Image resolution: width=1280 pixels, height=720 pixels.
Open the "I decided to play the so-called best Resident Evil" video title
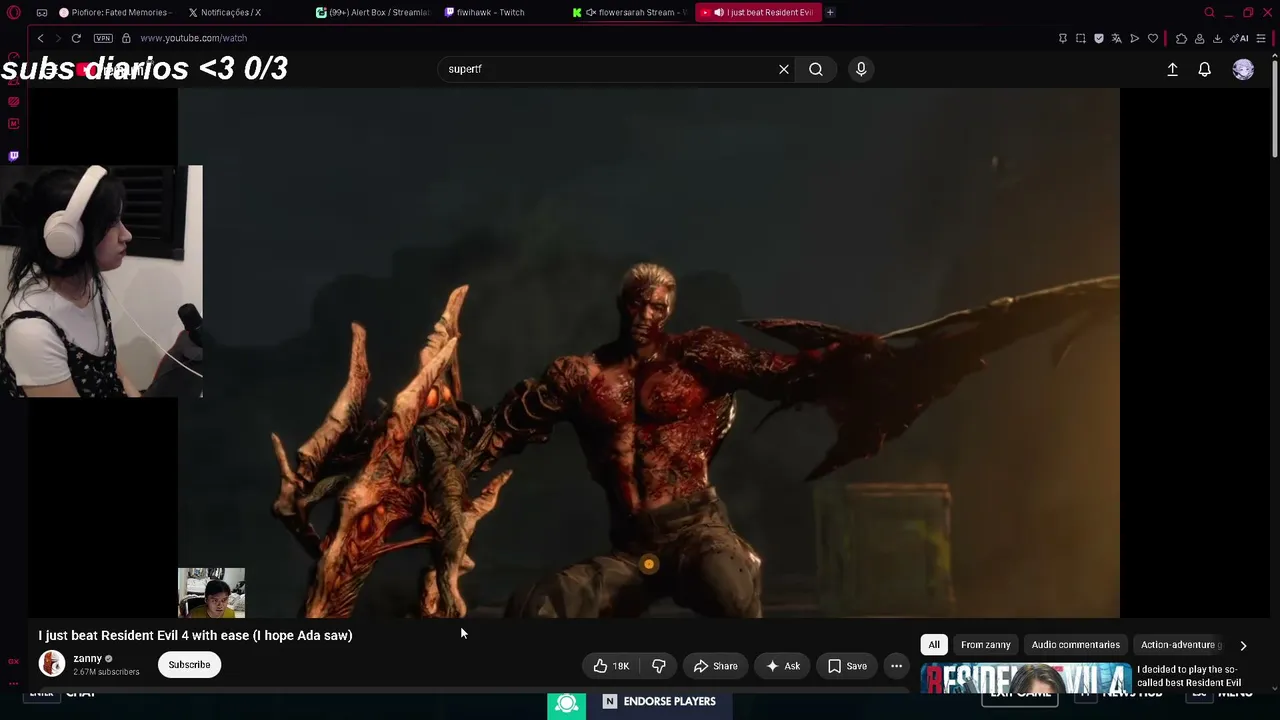1190,676
